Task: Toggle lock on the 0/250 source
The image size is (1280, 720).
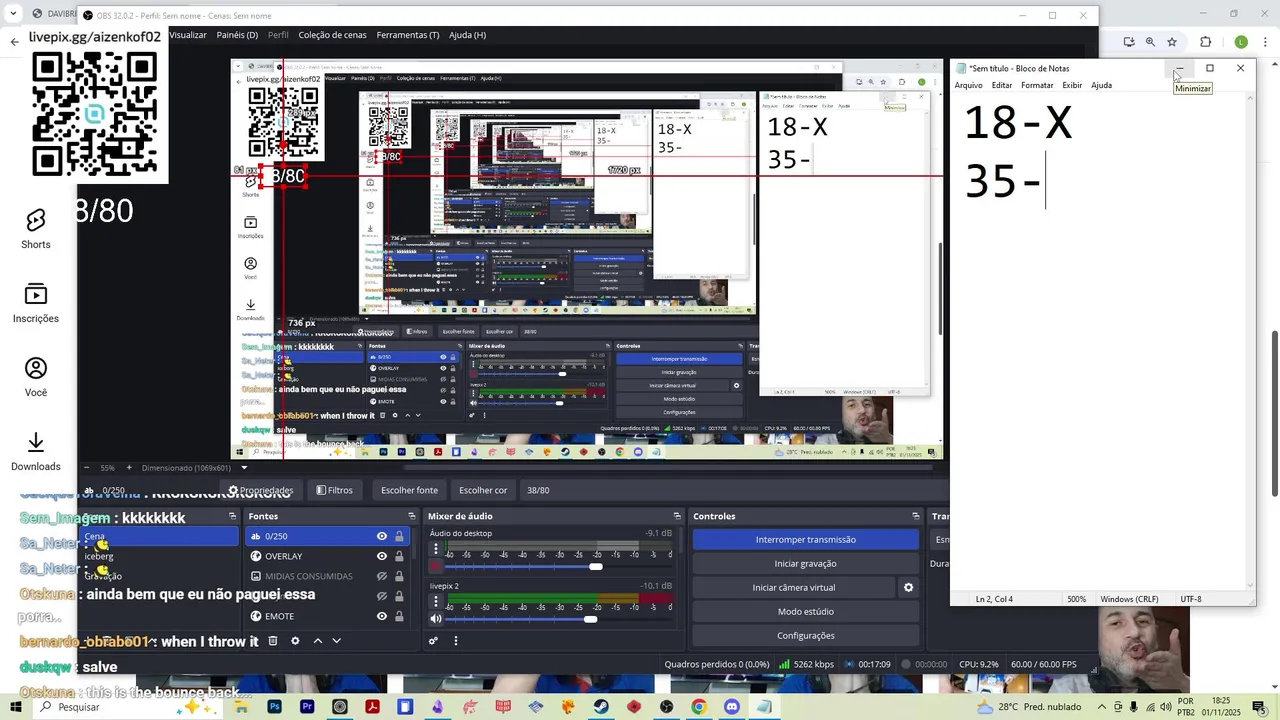Action: tap(399, 537)
